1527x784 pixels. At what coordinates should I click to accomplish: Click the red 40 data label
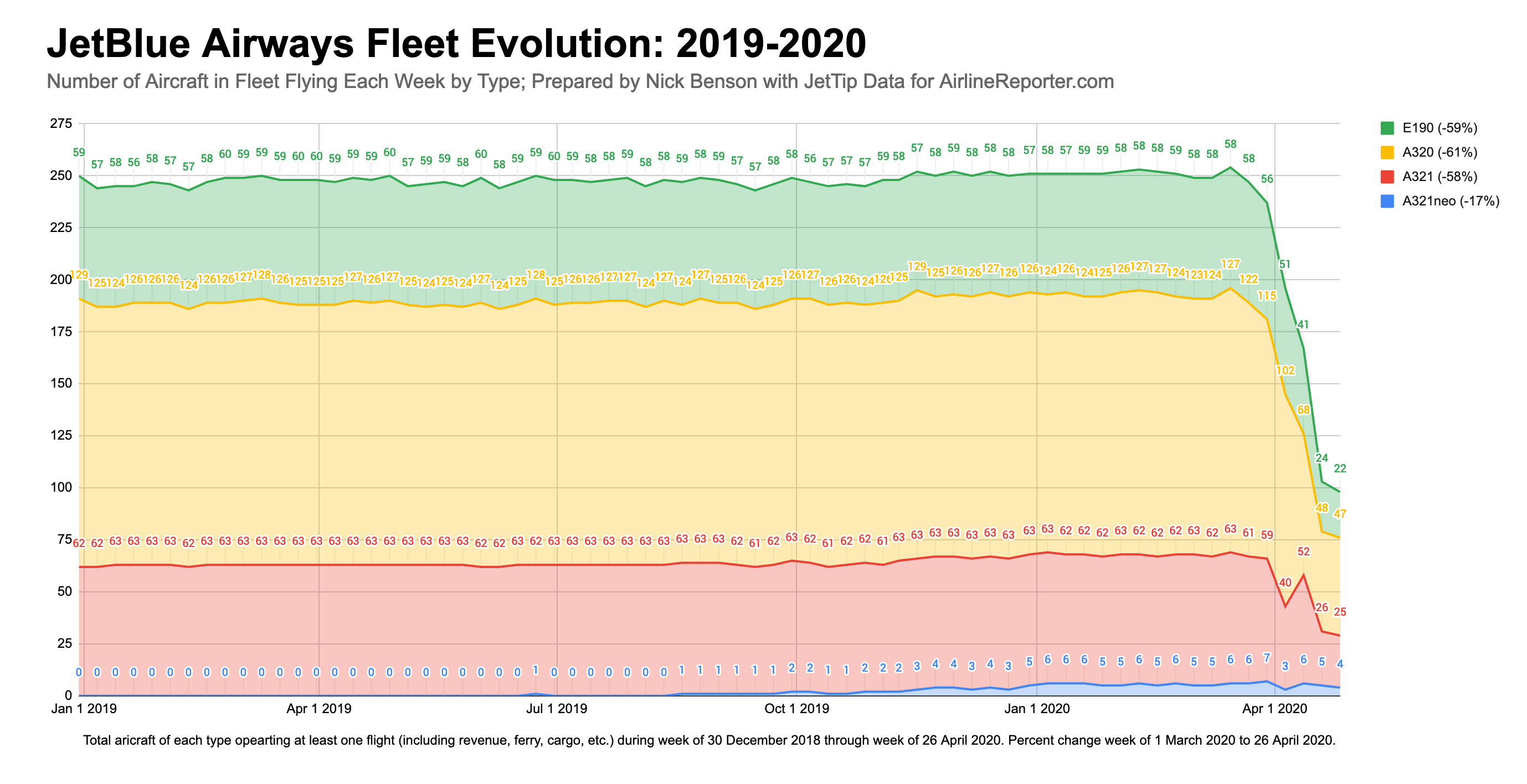pyautogui.click(x=1285, y=582)
